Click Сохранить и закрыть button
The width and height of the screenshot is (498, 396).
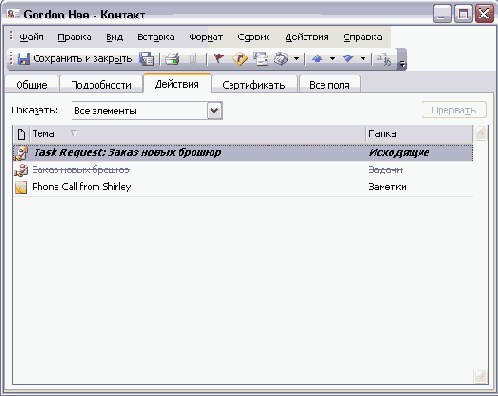[75, 59]
